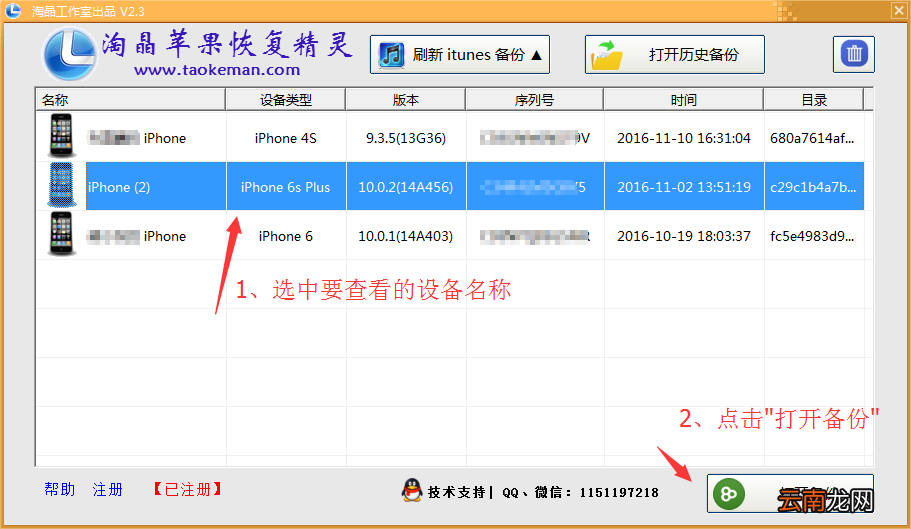911x529 pixels.
Task: Click time "2016-10-19 18:03:37" cell
Action: 684,236
